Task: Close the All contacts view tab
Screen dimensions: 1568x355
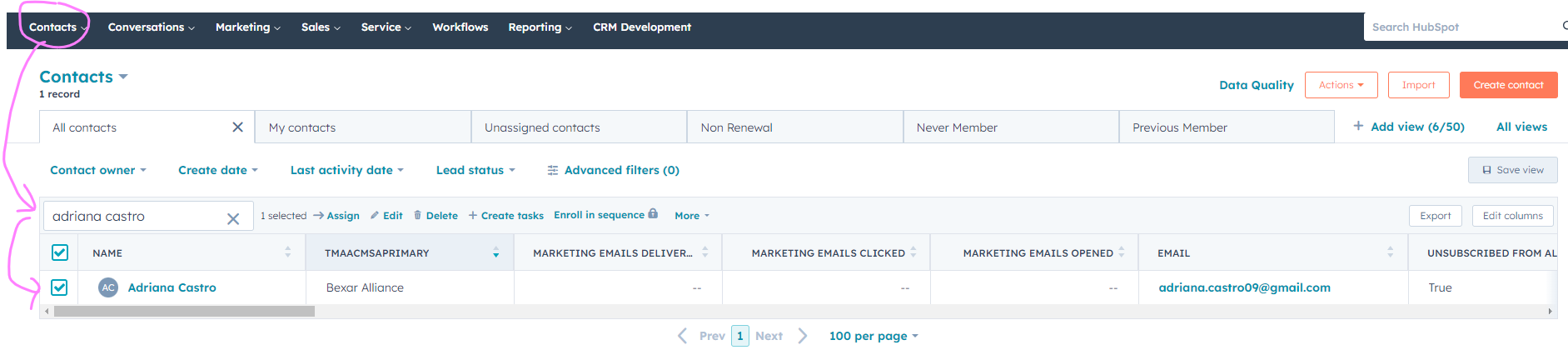Action: 237,127
